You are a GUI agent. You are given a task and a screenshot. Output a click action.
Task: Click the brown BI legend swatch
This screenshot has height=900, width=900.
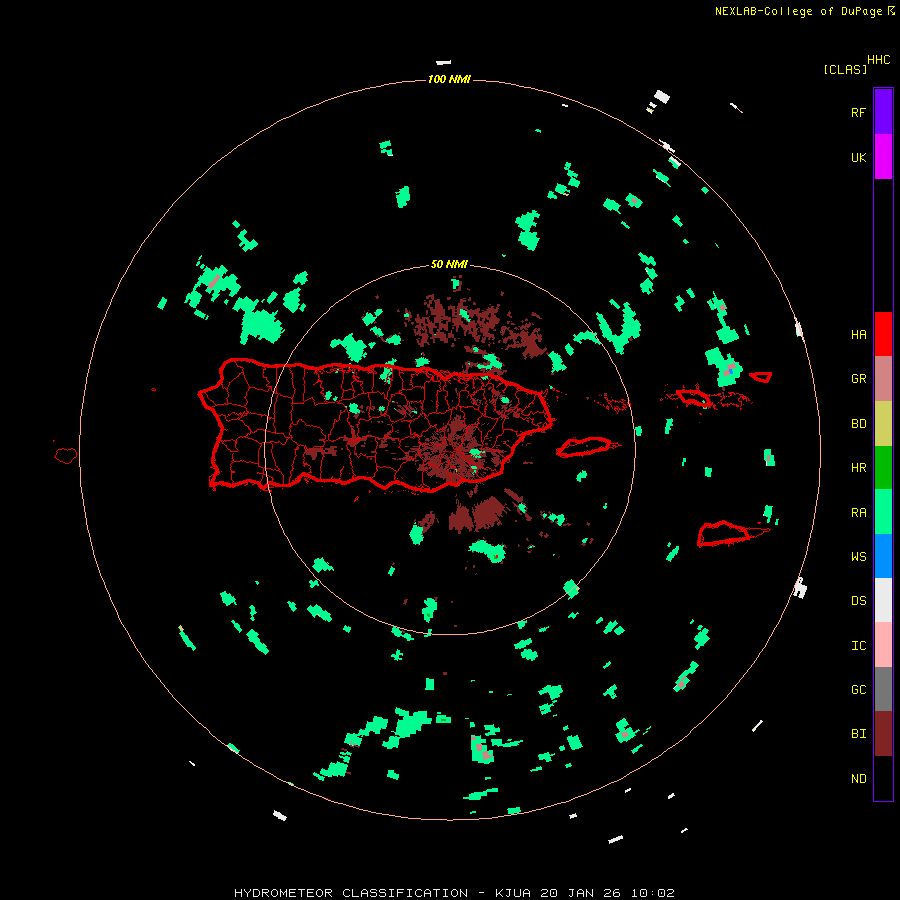(x=883, y=734)
